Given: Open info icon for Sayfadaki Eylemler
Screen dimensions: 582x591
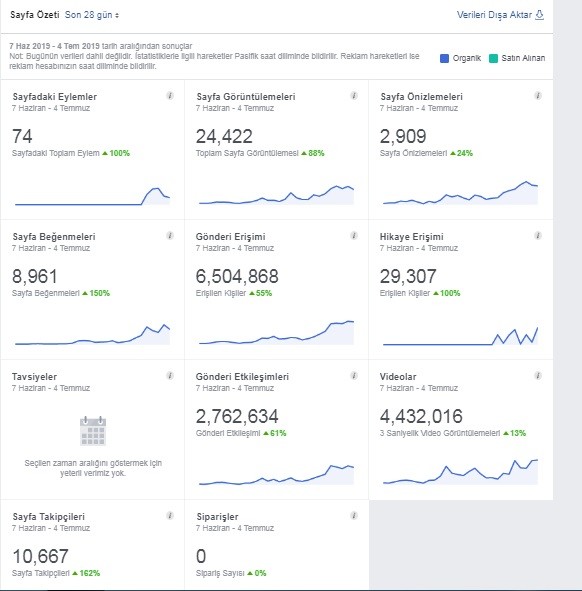Looking at the screenshot, I should 170,96.
